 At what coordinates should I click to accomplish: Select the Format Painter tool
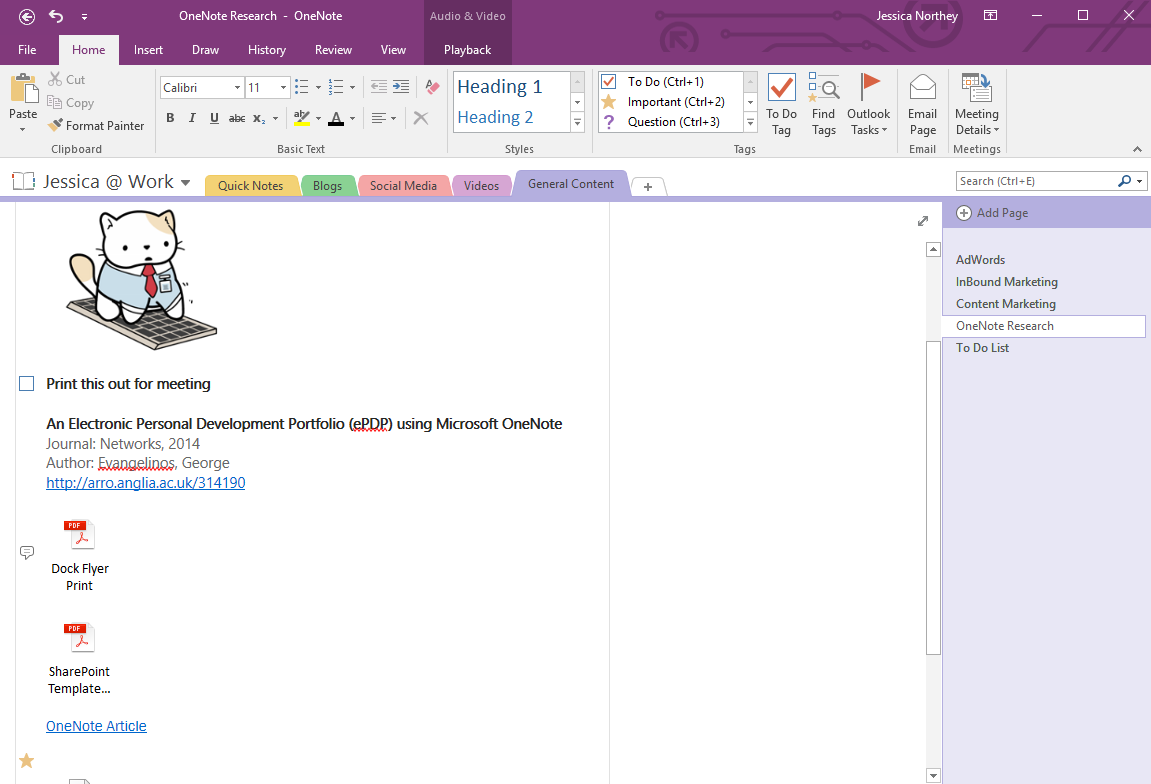[x=96, y=125]
